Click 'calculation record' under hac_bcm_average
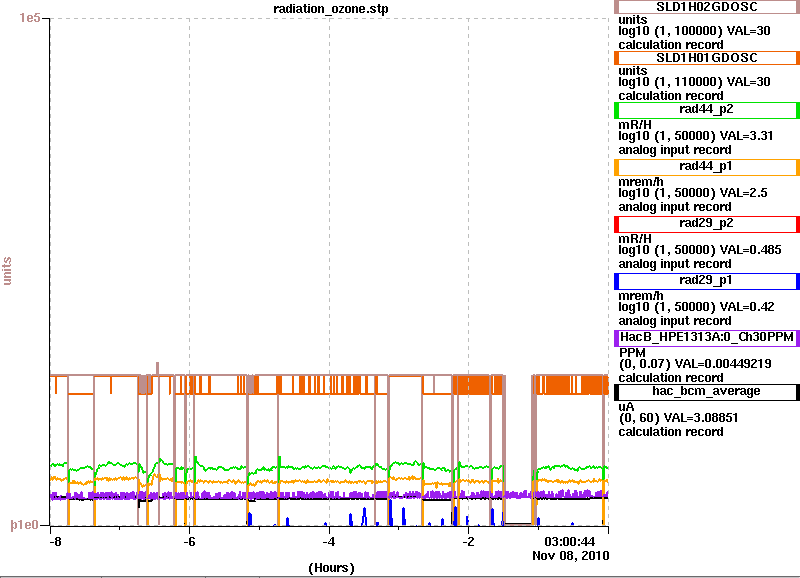This screenshot has height=578, width=800. coord(671,432)
